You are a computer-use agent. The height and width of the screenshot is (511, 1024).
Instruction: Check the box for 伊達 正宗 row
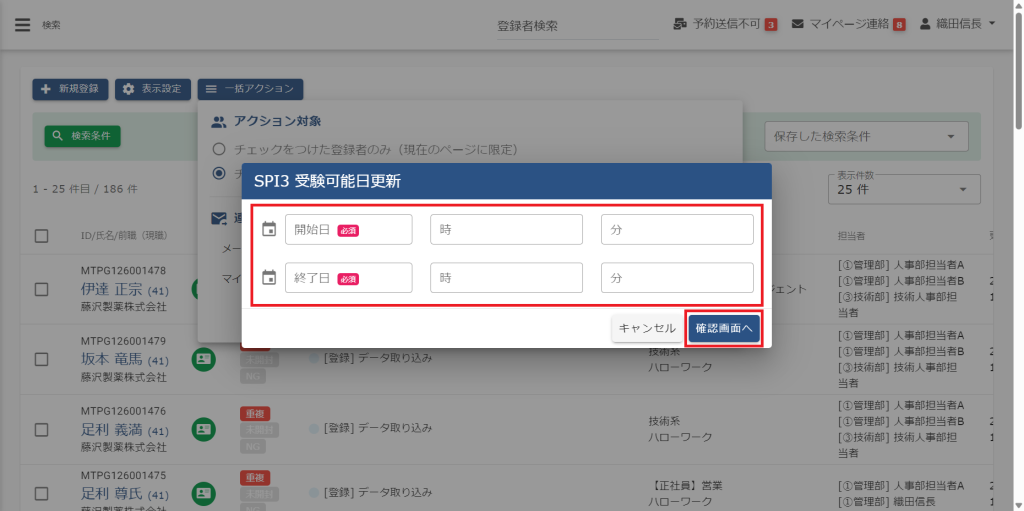42,289
